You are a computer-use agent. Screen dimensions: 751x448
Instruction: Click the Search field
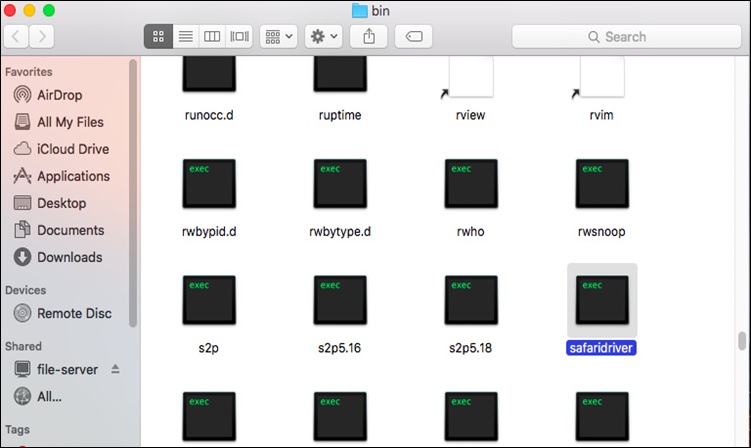click(x=626, y=36)
